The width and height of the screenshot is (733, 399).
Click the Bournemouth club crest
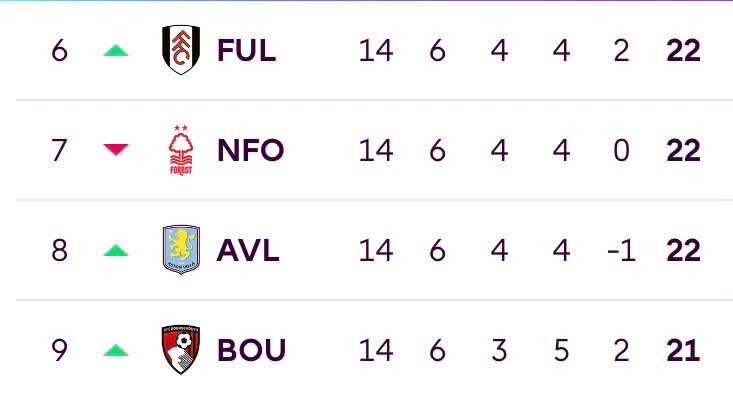tap(181, 349)
